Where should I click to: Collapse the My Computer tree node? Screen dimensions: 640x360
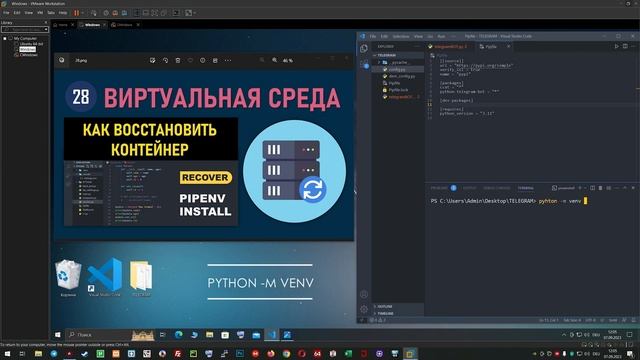point(5,38)
